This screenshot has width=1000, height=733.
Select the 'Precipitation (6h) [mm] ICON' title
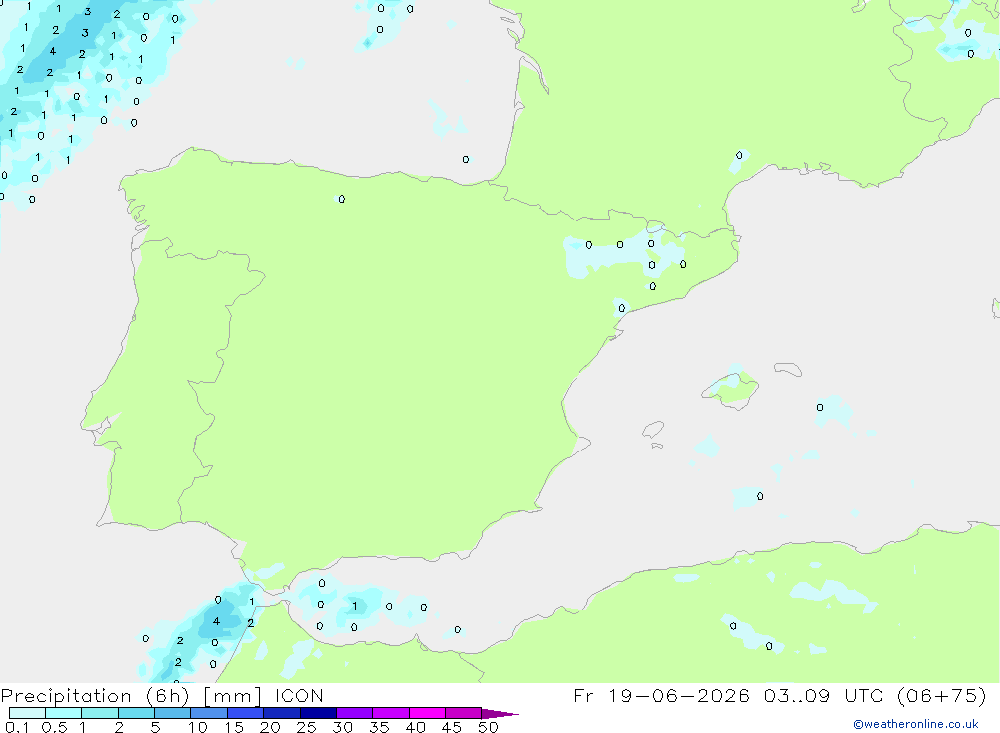[x=162, y=695]
